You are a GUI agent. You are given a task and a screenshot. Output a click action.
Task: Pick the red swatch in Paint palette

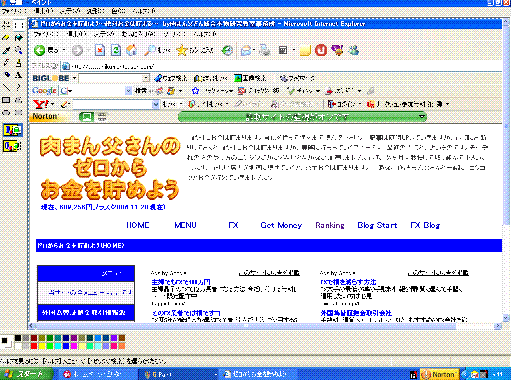pos(34,346)
